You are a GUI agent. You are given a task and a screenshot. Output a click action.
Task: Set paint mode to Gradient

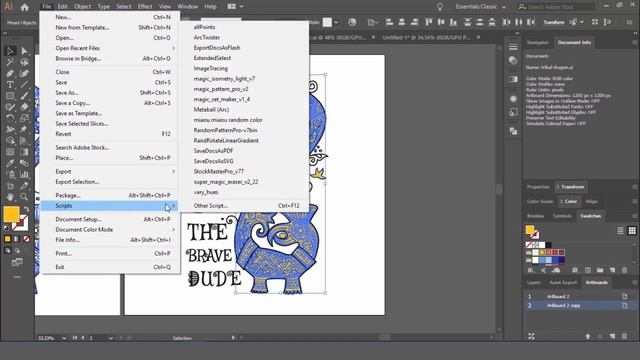(x=17, y=239)
